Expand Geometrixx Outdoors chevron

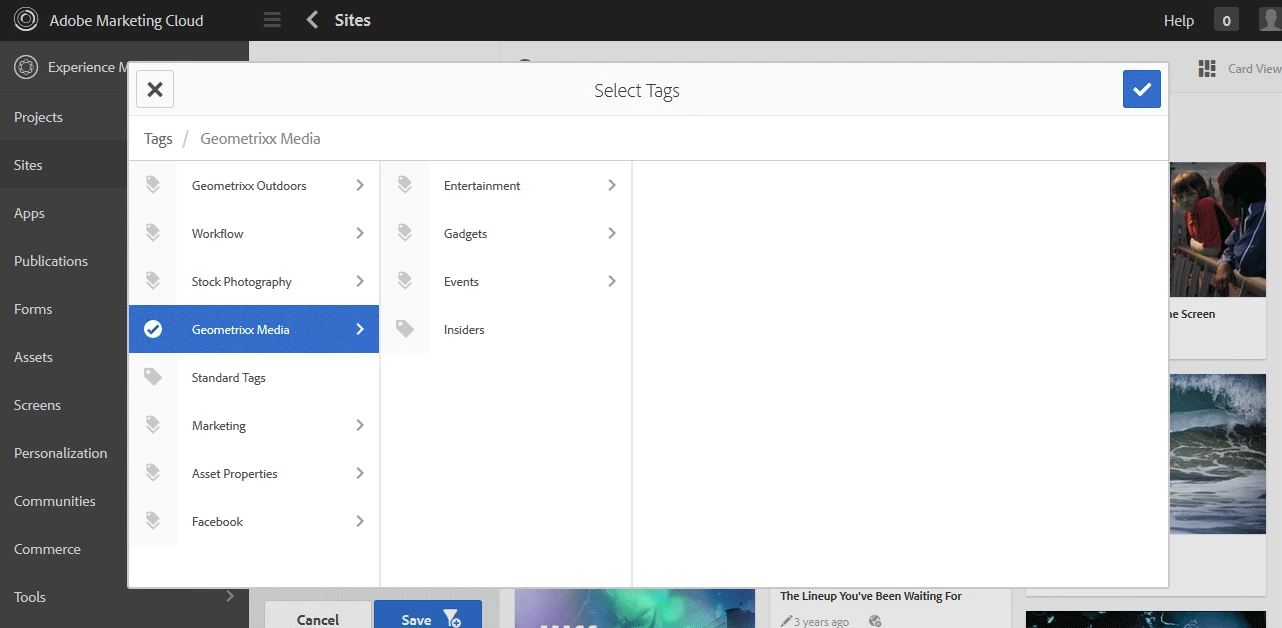(x=360, y=185)
